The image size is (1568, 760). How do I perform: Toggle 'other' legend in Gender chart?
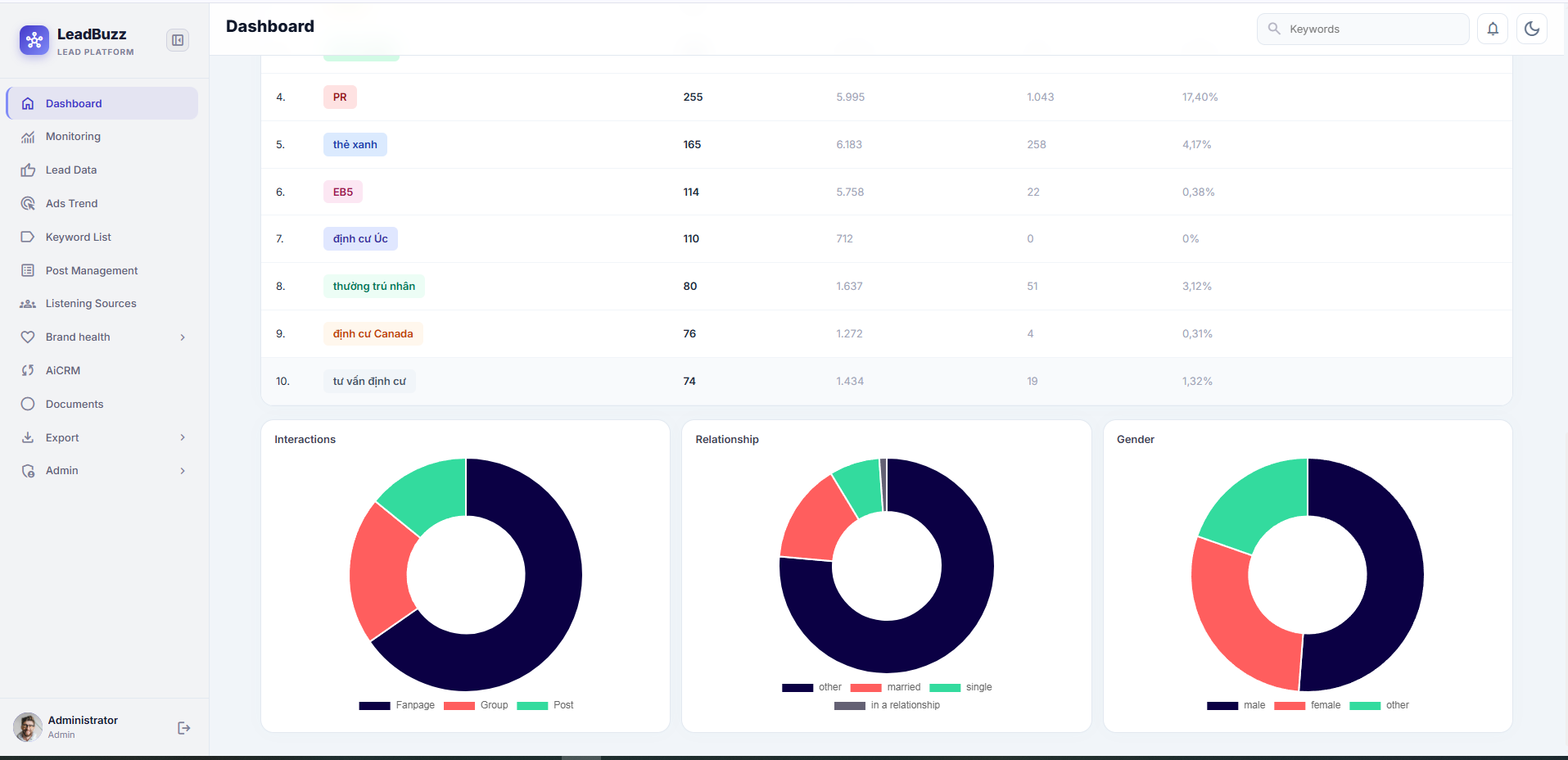pyautogui.click(x=1380, y=705)
